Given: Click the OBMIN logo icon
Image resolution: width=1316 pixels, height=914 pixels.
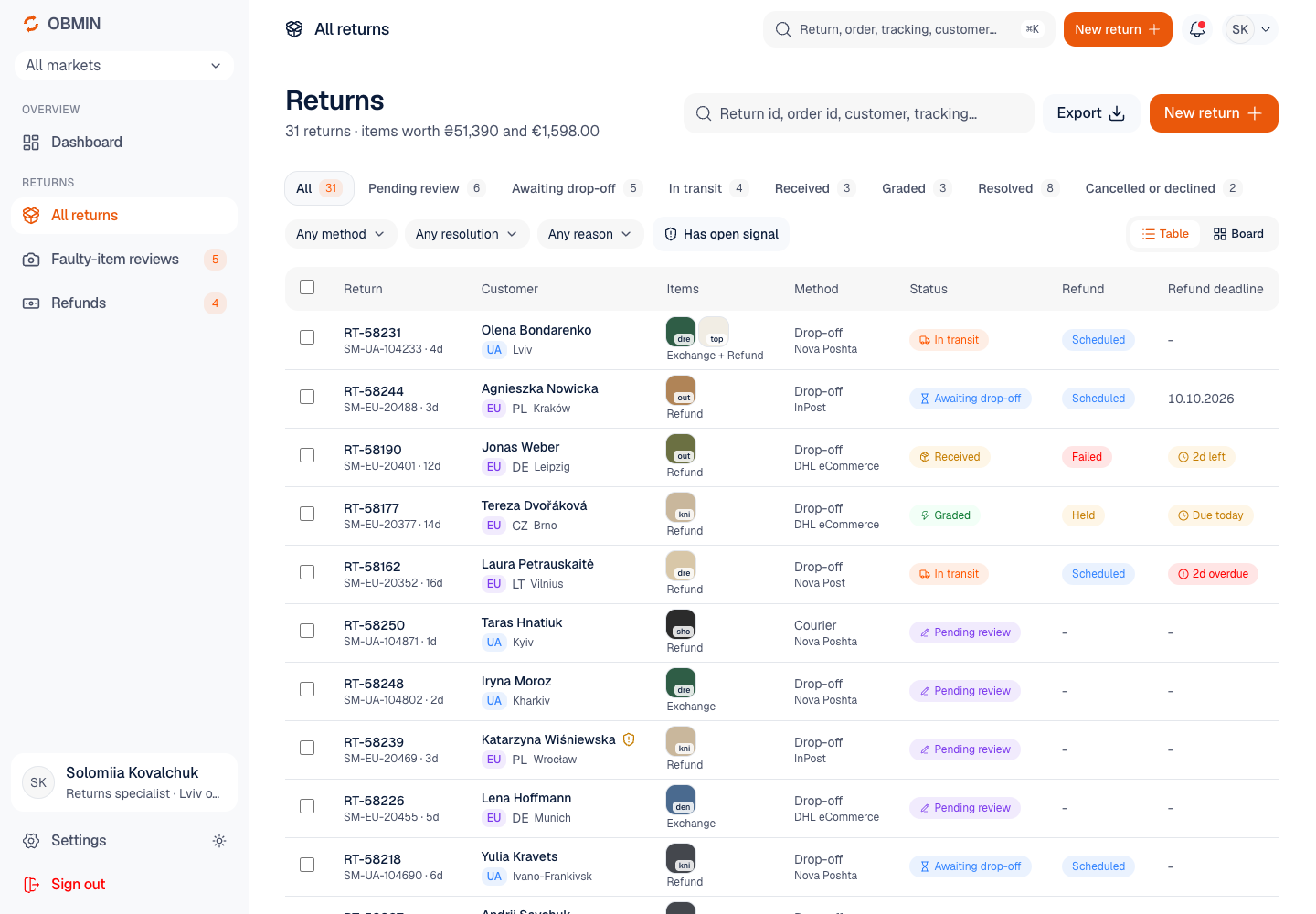Looking at the screenshot, I should pyautogui.click(x=31, y=24).
